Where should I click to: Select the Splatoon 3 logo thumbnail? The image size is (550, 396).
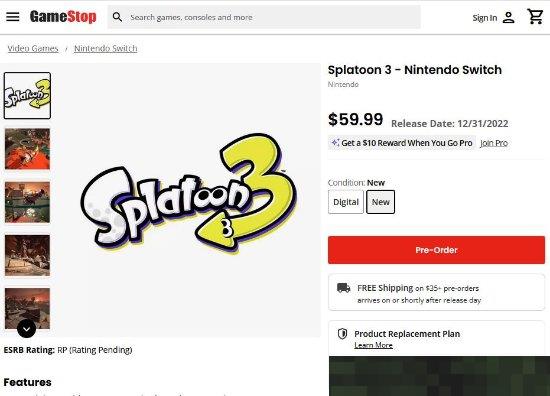pyautogui.click(x=27, y=95)
